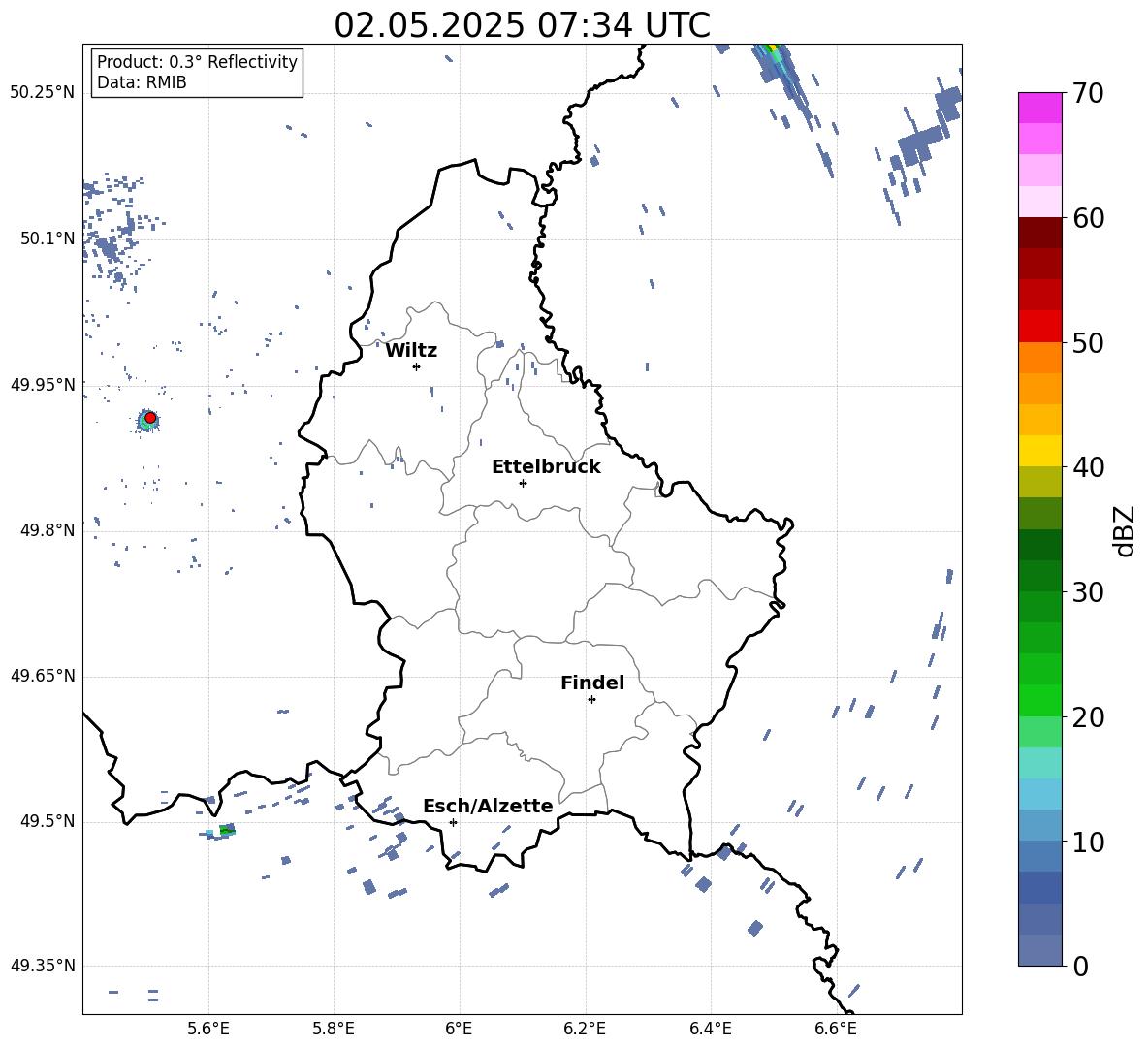Click the 50.1°N latitude label
The height and width of the screenshot is (1048, 1148).
pos(48,238)
